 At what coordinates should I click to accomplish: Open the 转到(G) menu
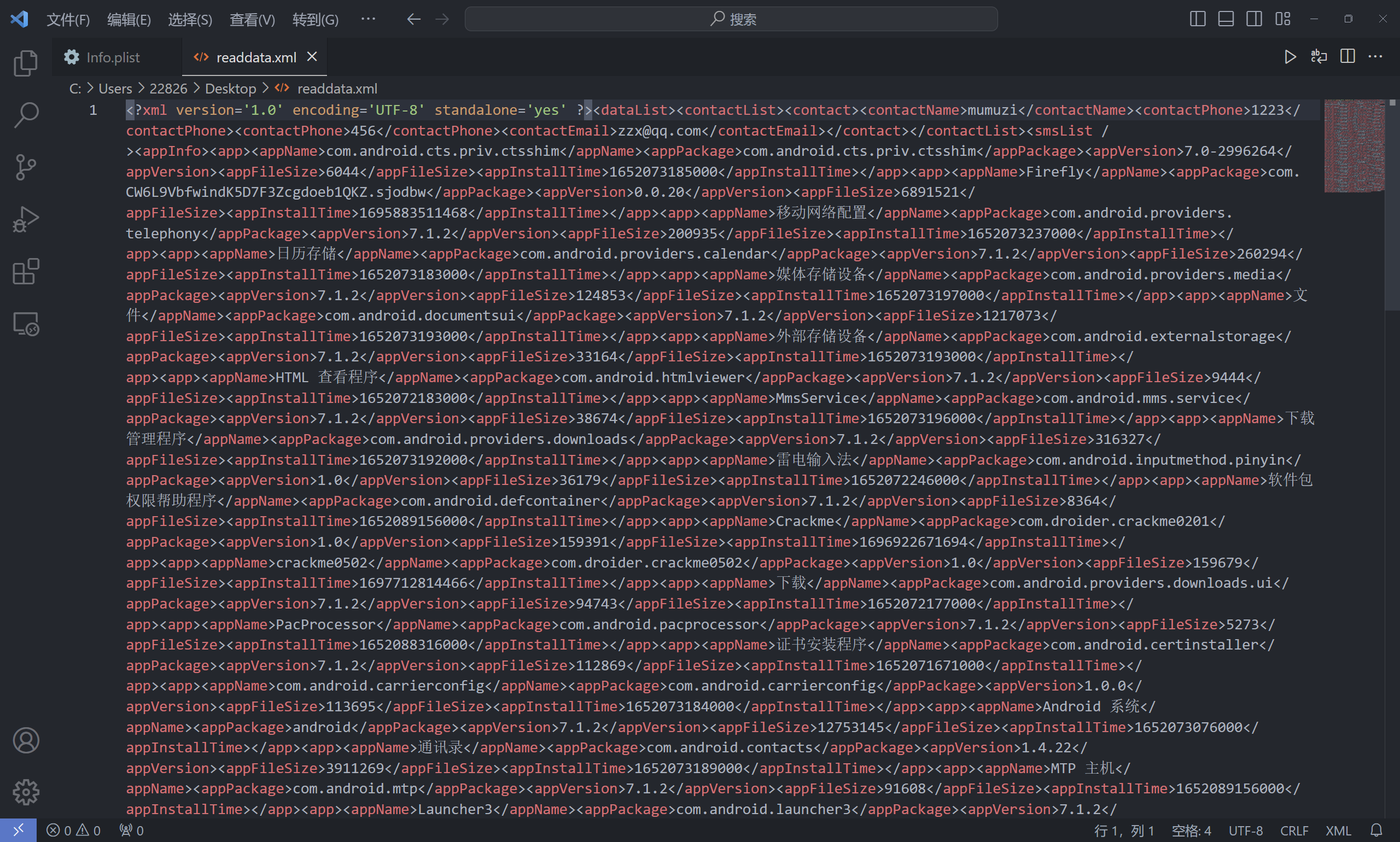click(315, 20)
